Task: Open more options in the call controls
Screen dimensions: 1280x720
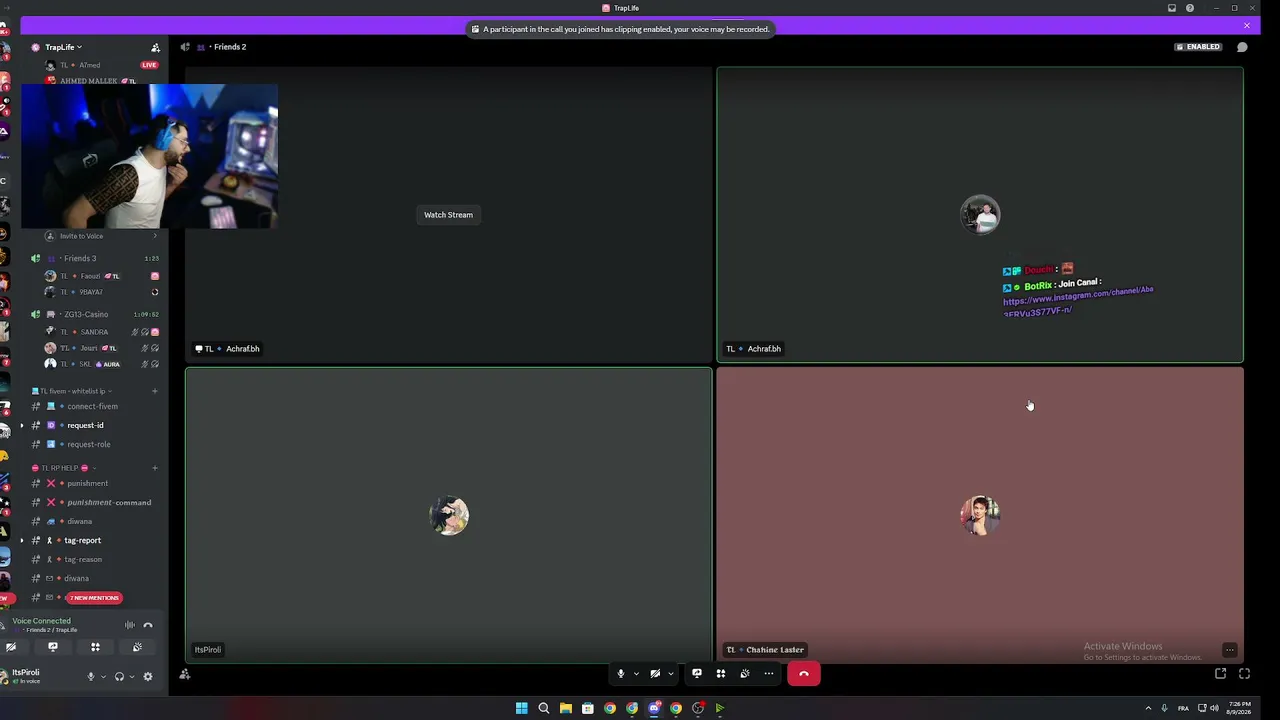Action: coord(768,674)
